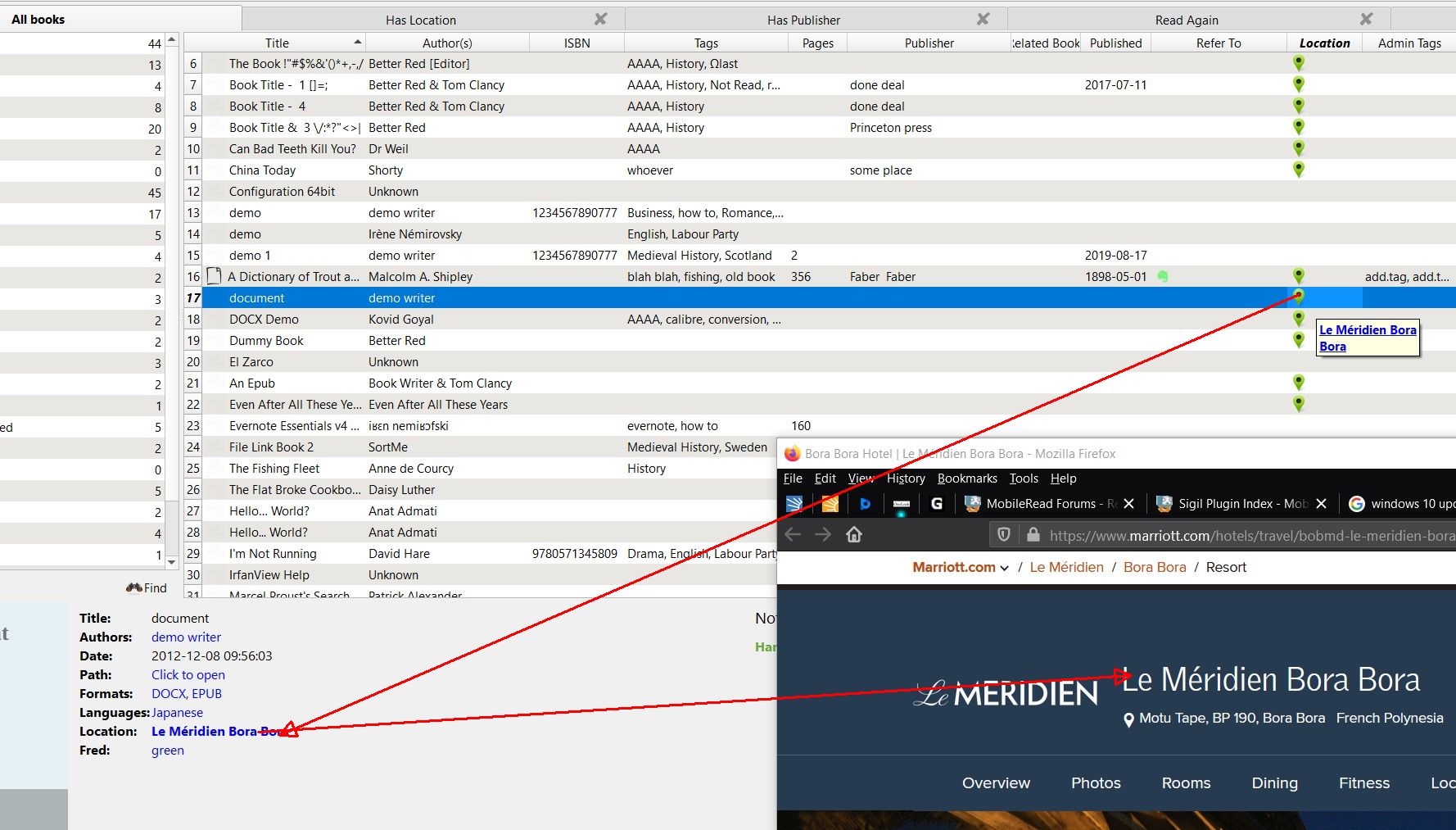Open the Dining section on the Marriott page
The width and height of the screenshot is (1456, 830).
pyautogui.click(x=1274, y=783)
